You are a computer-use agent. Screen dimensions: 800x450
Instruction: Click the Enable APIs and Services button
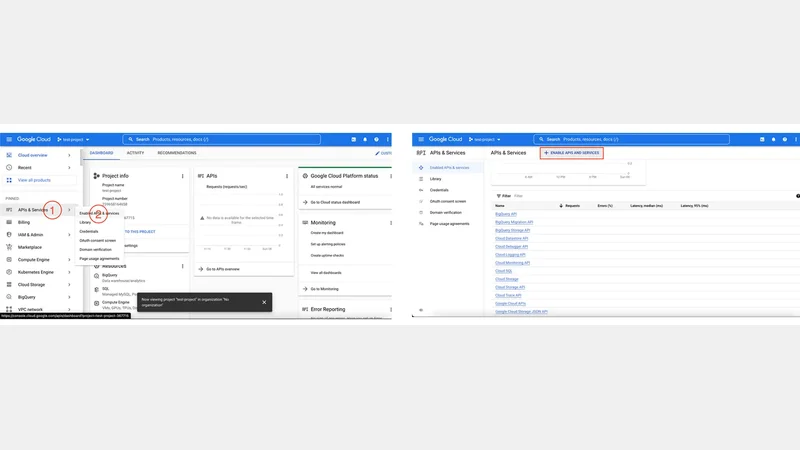point(571,153)
